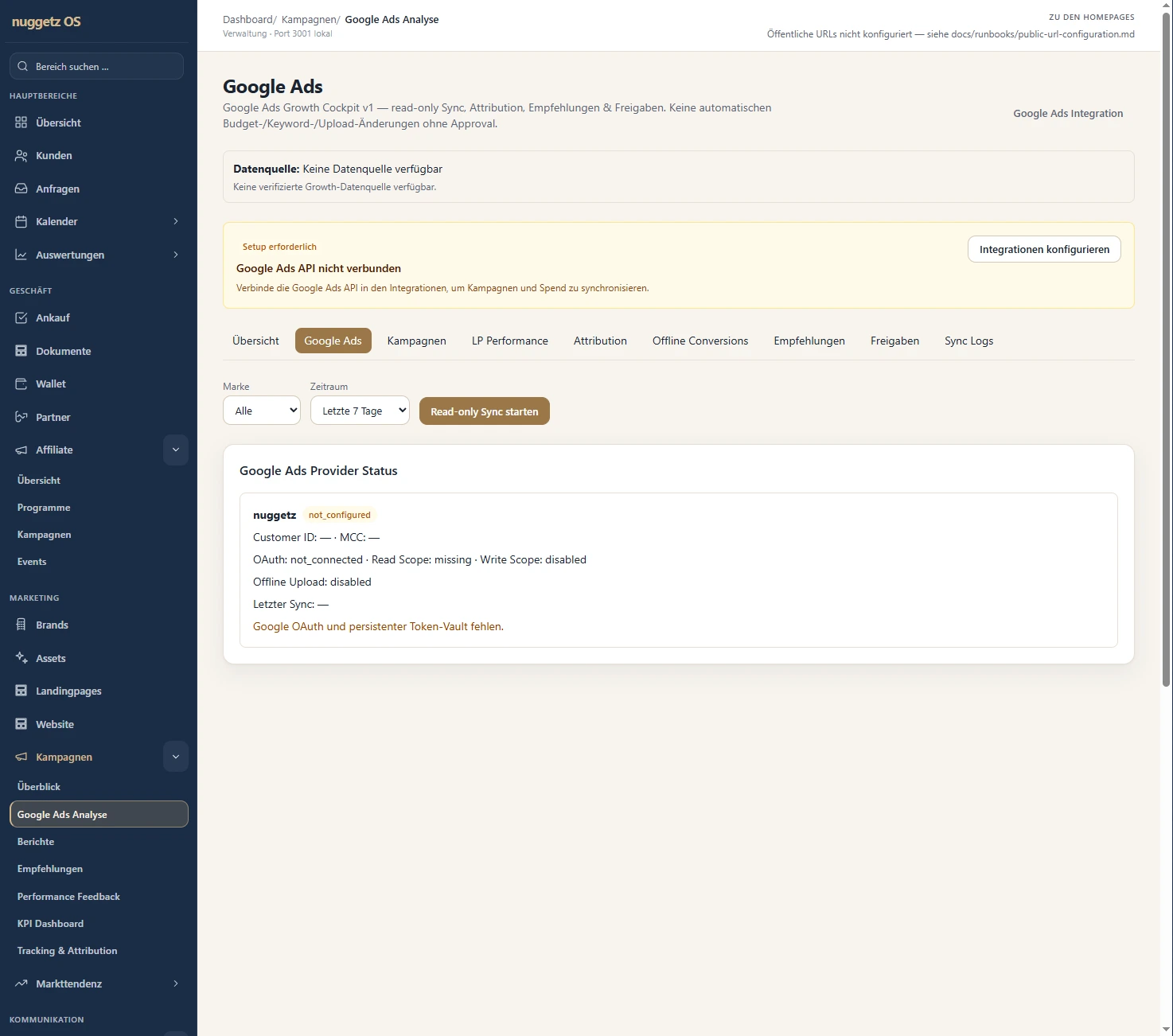Open the Google Ads Integration link
Viewport: 1173px width, 1036px height.
pos(1068,114)
